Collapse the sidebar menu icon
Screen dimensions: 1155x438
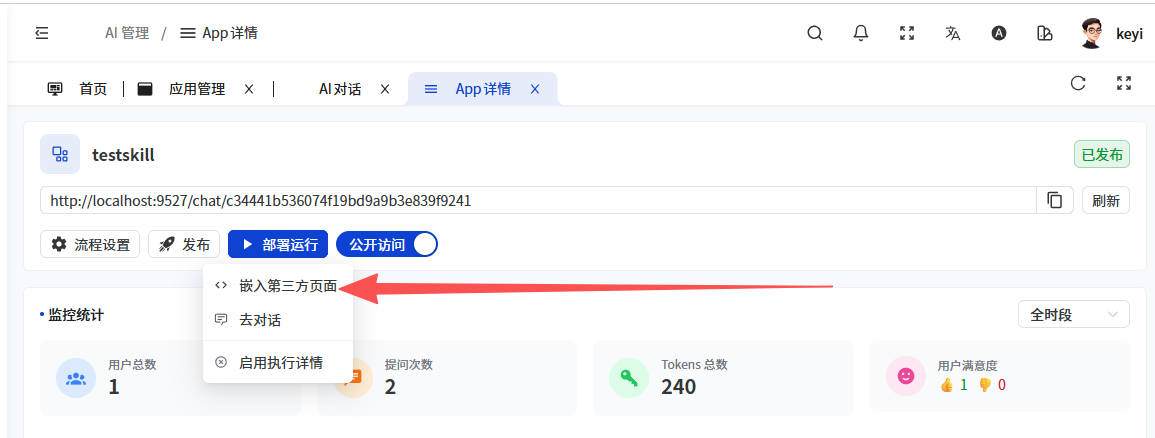click(x=41, y=33)
